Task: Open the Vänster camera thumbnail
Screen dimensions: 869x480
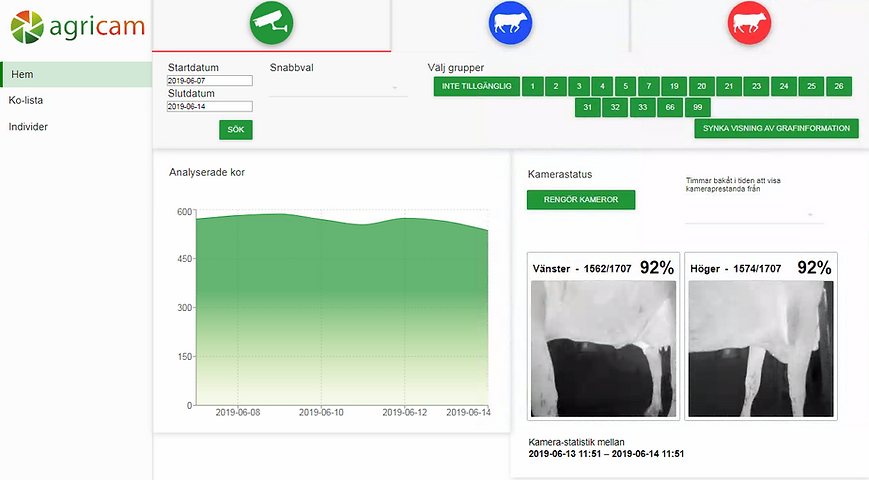Action: [603, 348]
